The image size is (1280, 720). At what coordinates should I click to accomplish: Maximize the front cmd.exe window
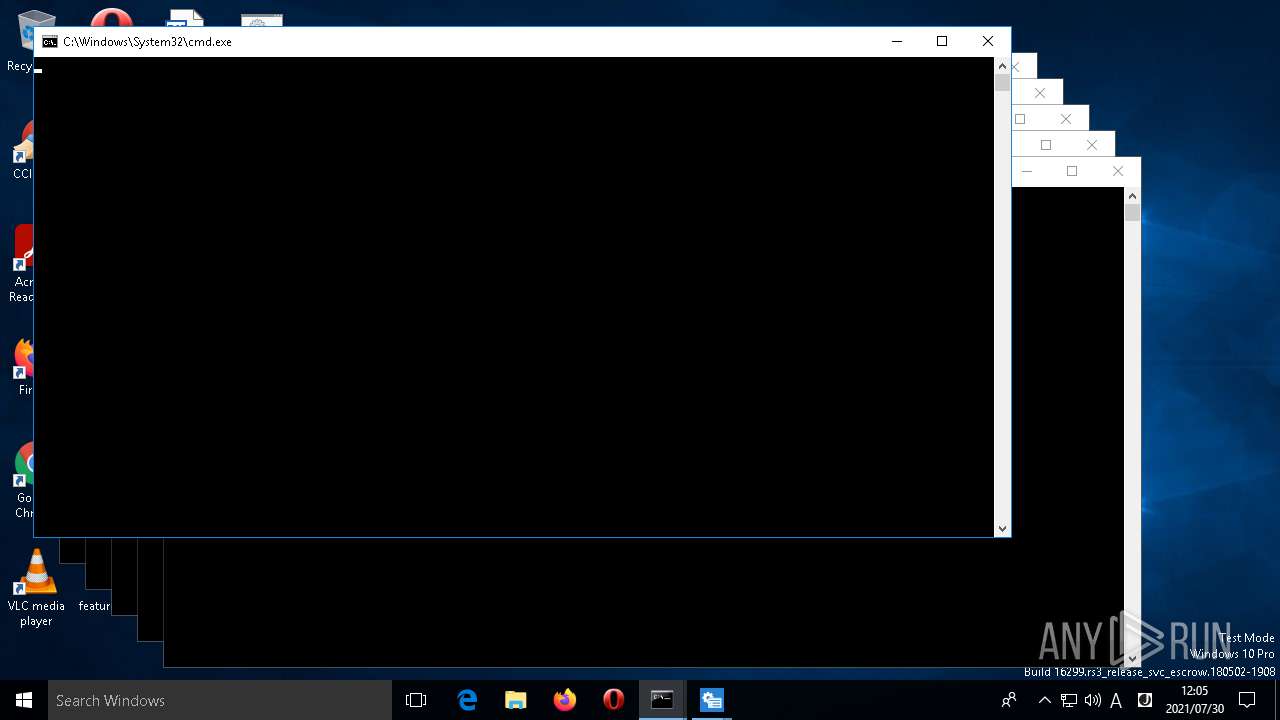click(x=942, y=41)
